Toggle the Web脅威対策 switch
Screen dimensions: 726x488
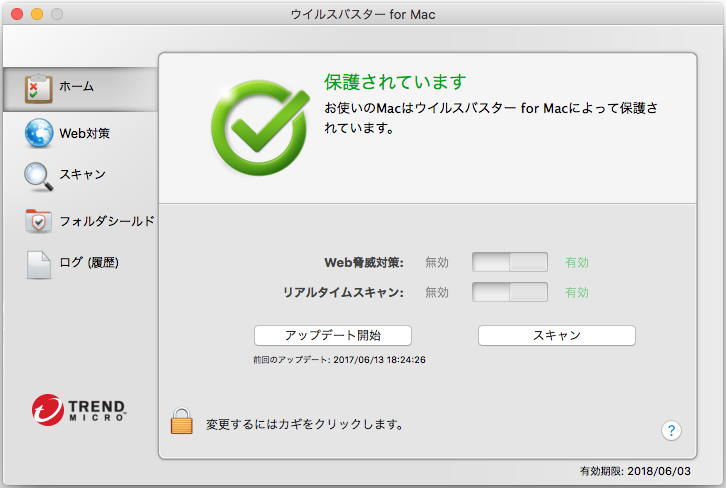click(x=510, y=262)
